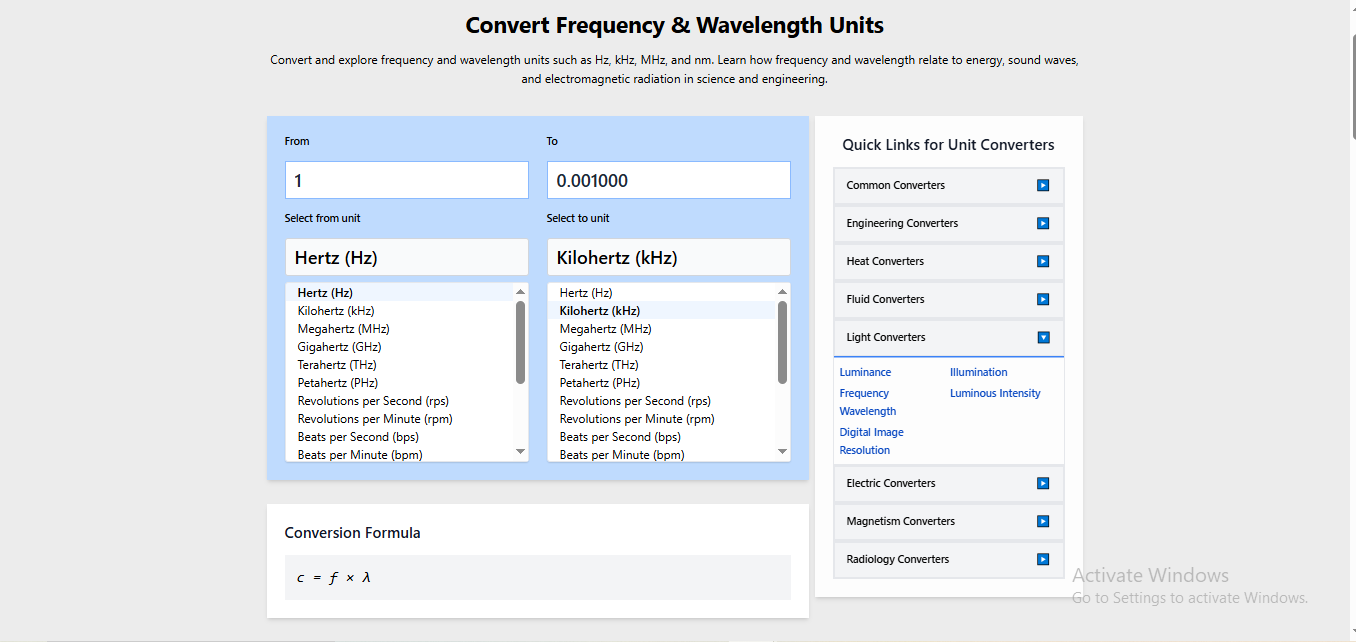Open the Luminance converter link
Image resolution: width=1356 pixels, height=642 pixels.
click(x=865, y=372)
